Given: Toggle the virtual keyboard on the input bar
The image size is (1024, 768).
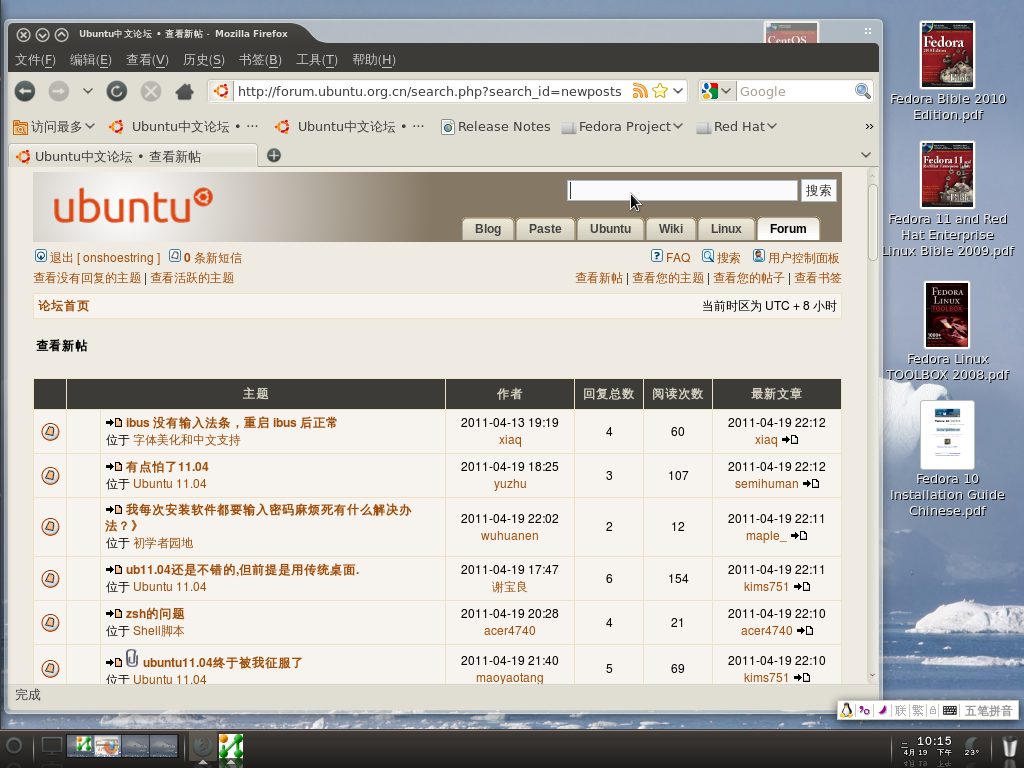Looking at the screenshot, I should (x=950, y=711).
